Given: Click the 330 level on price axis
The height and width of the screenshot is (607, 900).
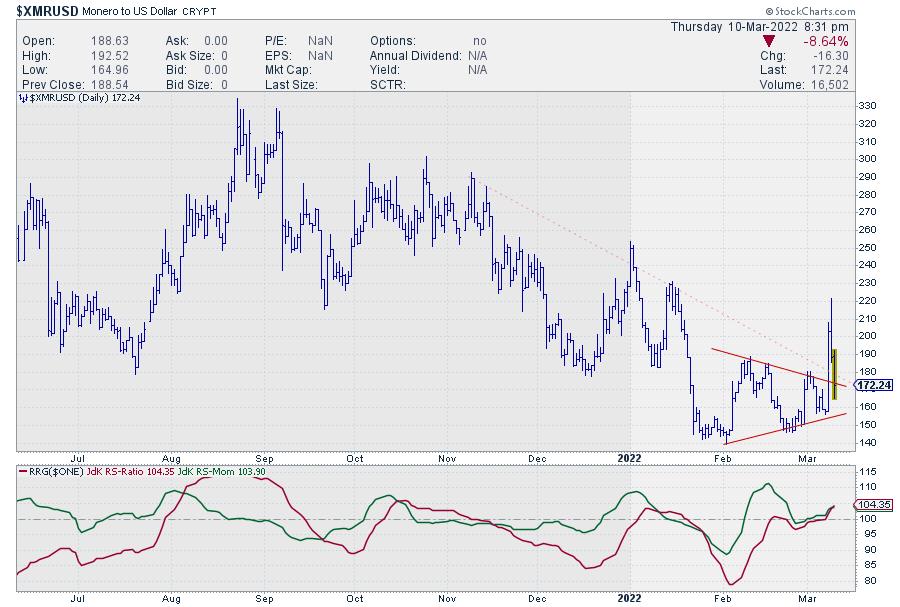Looking at the screenshot, I should pos(867,106).
